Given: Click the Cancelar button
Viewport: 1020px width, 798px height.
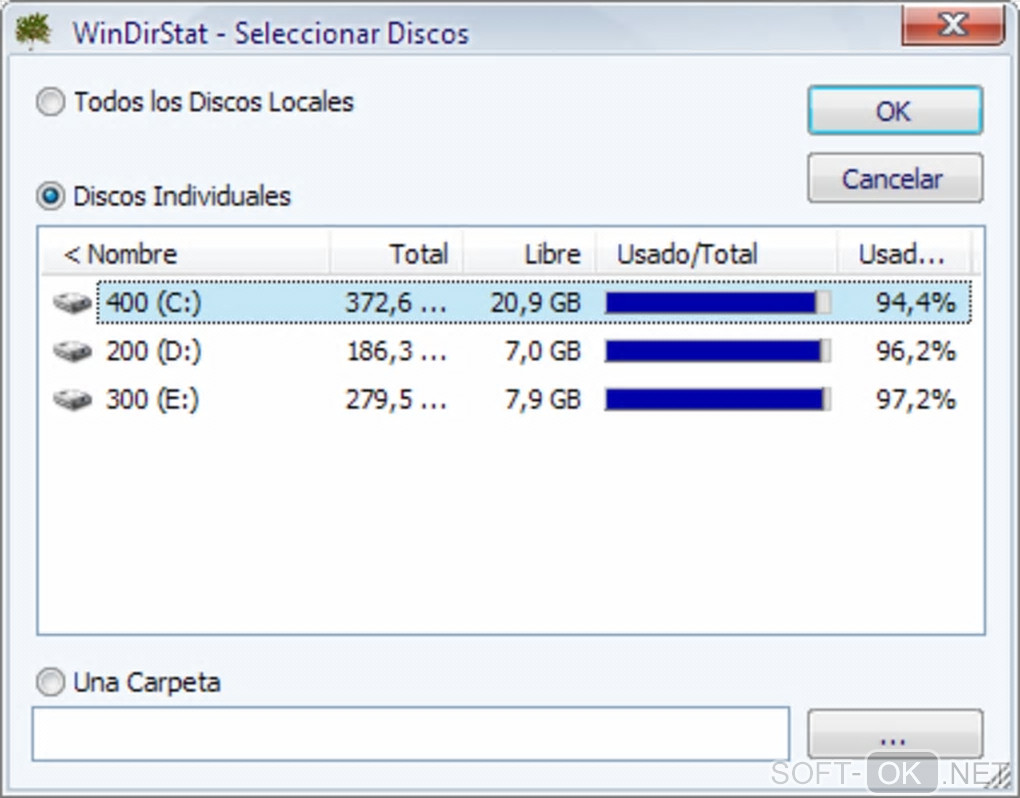Looking at the screenshot, I should [895, 178].
